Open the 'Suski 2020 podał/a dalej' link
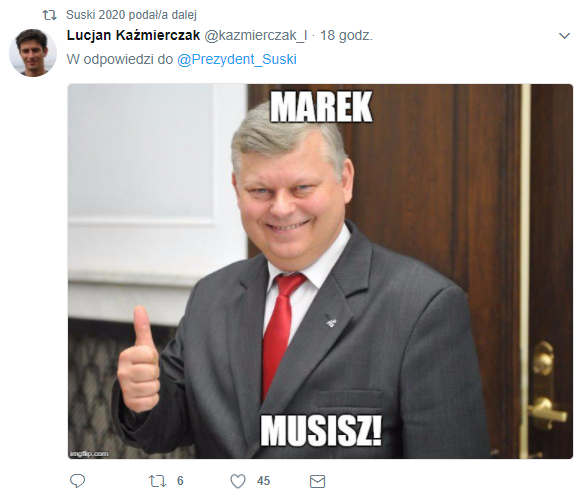The image size is (584, 497). point(131,15)
